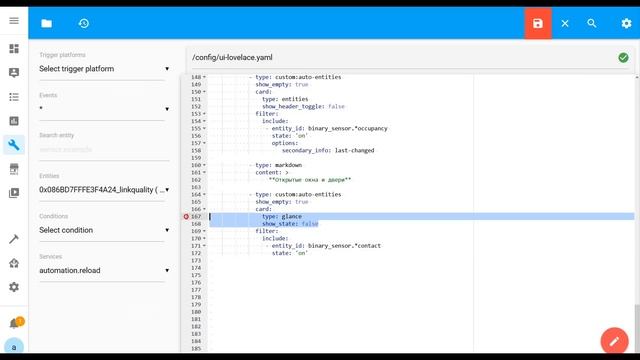Screen dimensions: 640x360
Task: Click the /config/ui-lovelace.yaml file path
Action: tap(232, 58)
